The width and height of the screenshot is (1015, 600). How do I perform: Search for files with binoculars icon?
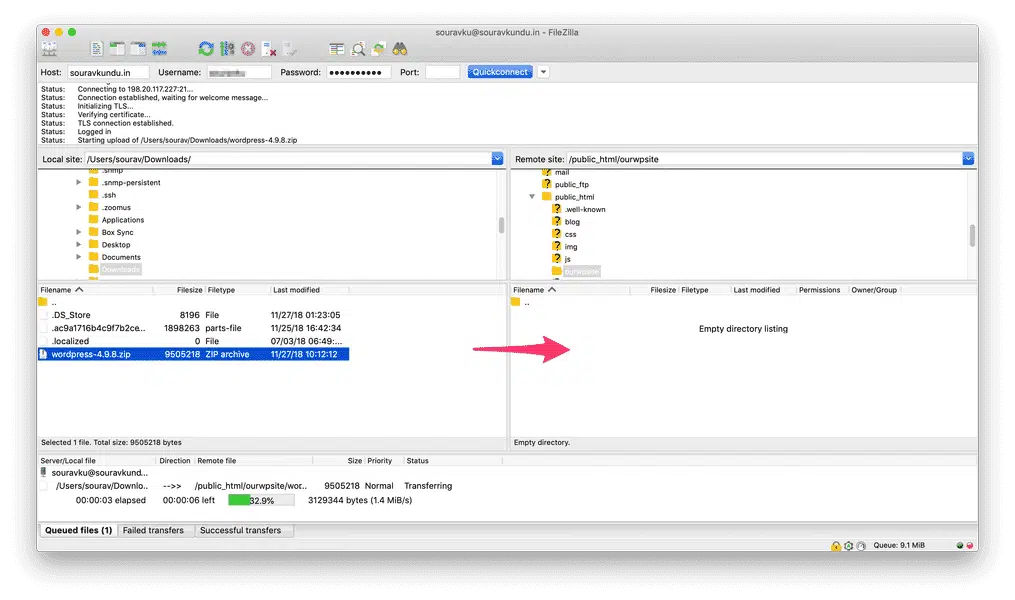[399, 48]
